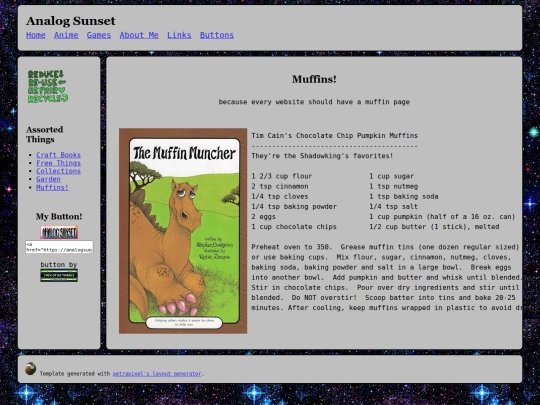540x405 pixels.
Task: Follow the petrapixel's layout generator link
Action: pyautogui.click(x=157, y=374)
